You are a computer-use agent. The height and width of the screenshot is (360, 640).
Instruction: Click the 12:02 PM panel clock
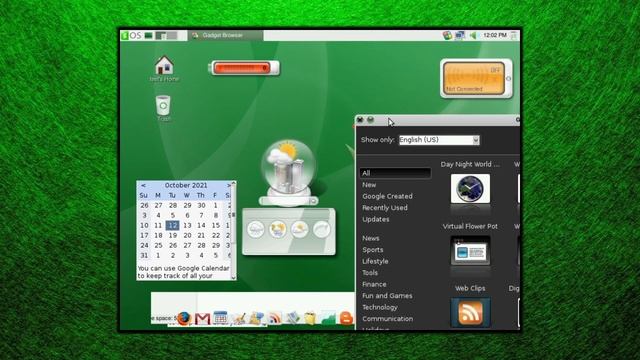click(x=495, y=36)
